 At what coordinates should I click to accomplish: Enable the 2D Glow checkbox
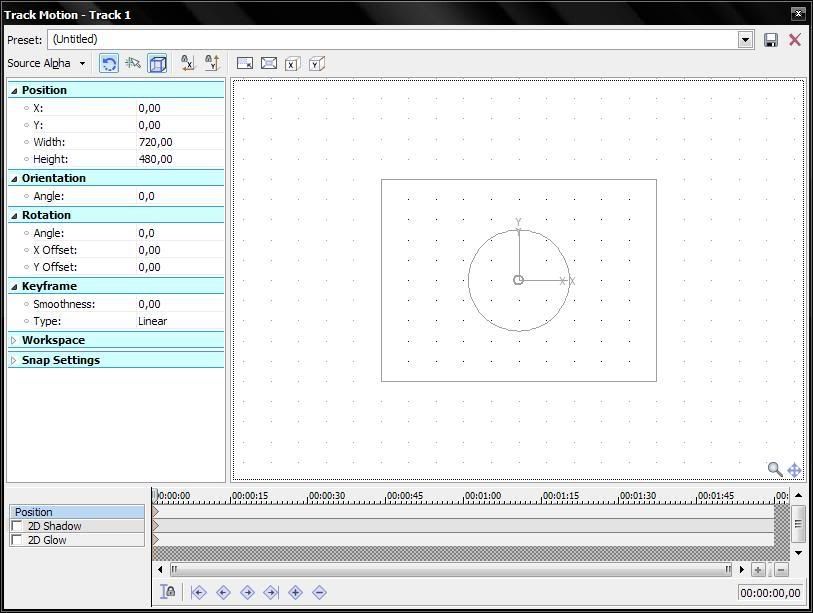[x=17, y=540]
